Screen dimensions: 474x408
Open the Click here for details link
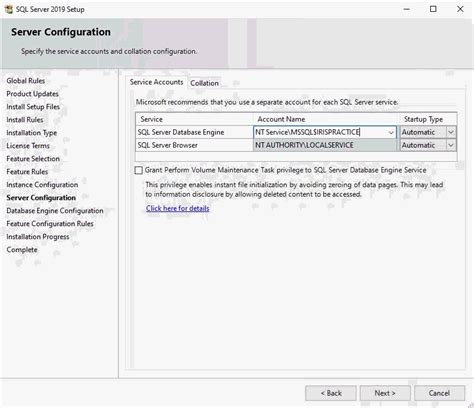click(x=178, y=208)
